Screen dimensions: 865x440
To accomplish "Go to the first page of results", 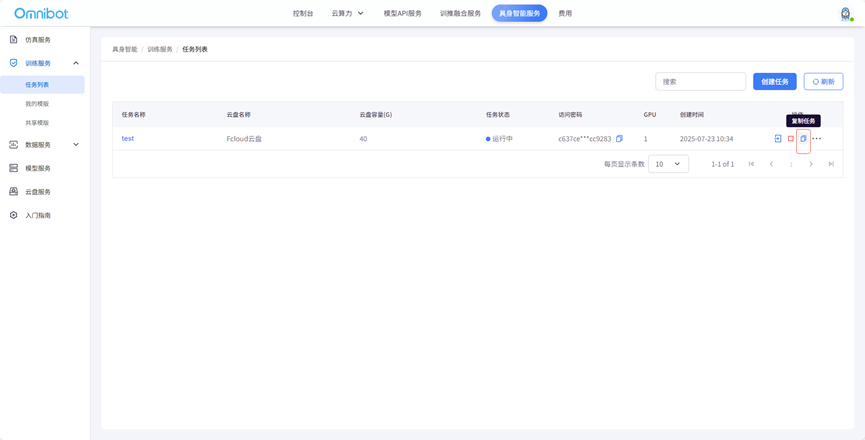I will pyautogui.click(x=751, y=164).
